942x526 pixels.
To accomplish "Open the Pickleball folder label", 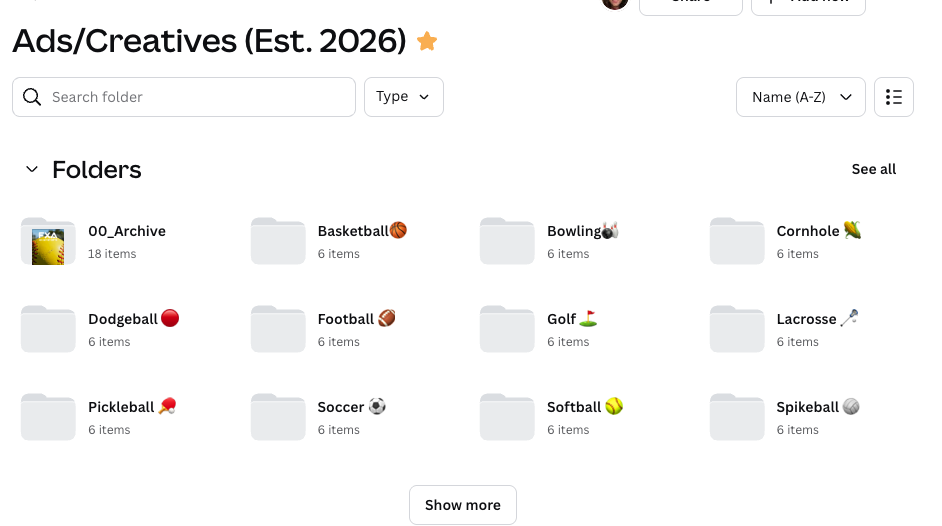I will (121, 407).
